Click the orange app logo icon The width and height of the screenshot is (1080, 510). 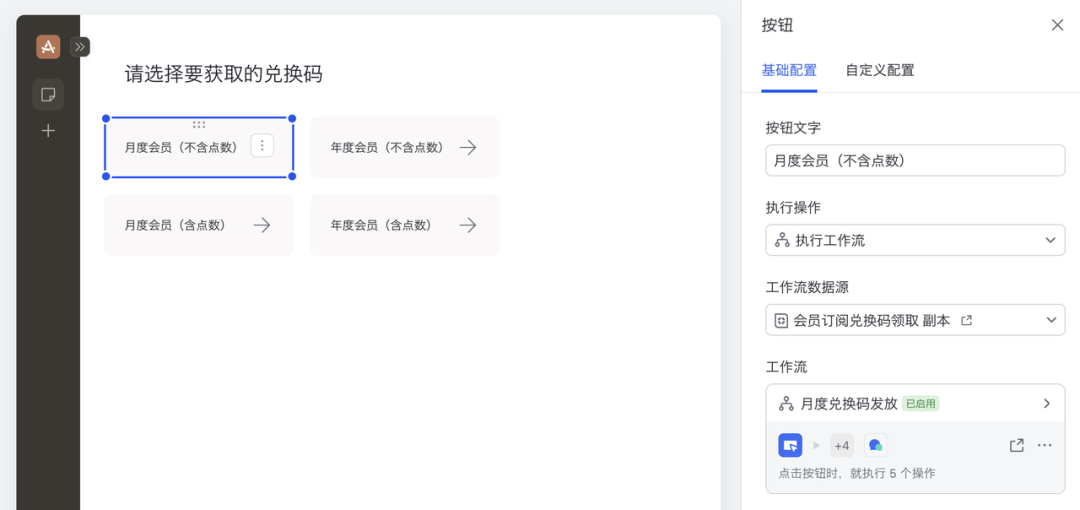click(x=48, y=47)
